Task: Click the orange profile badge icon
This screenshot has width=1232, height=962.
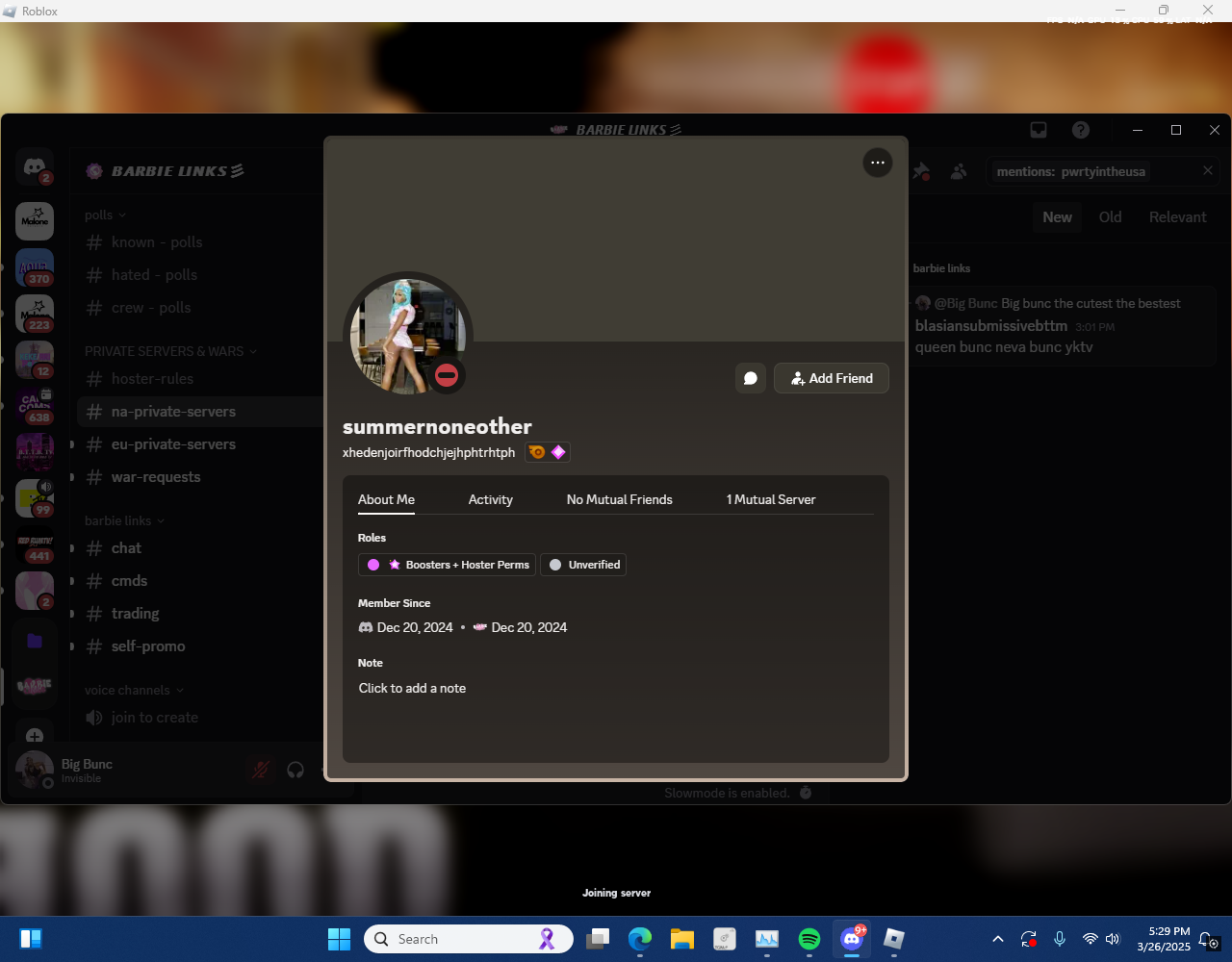Action: pyautogui.click(x=537, y=452)
